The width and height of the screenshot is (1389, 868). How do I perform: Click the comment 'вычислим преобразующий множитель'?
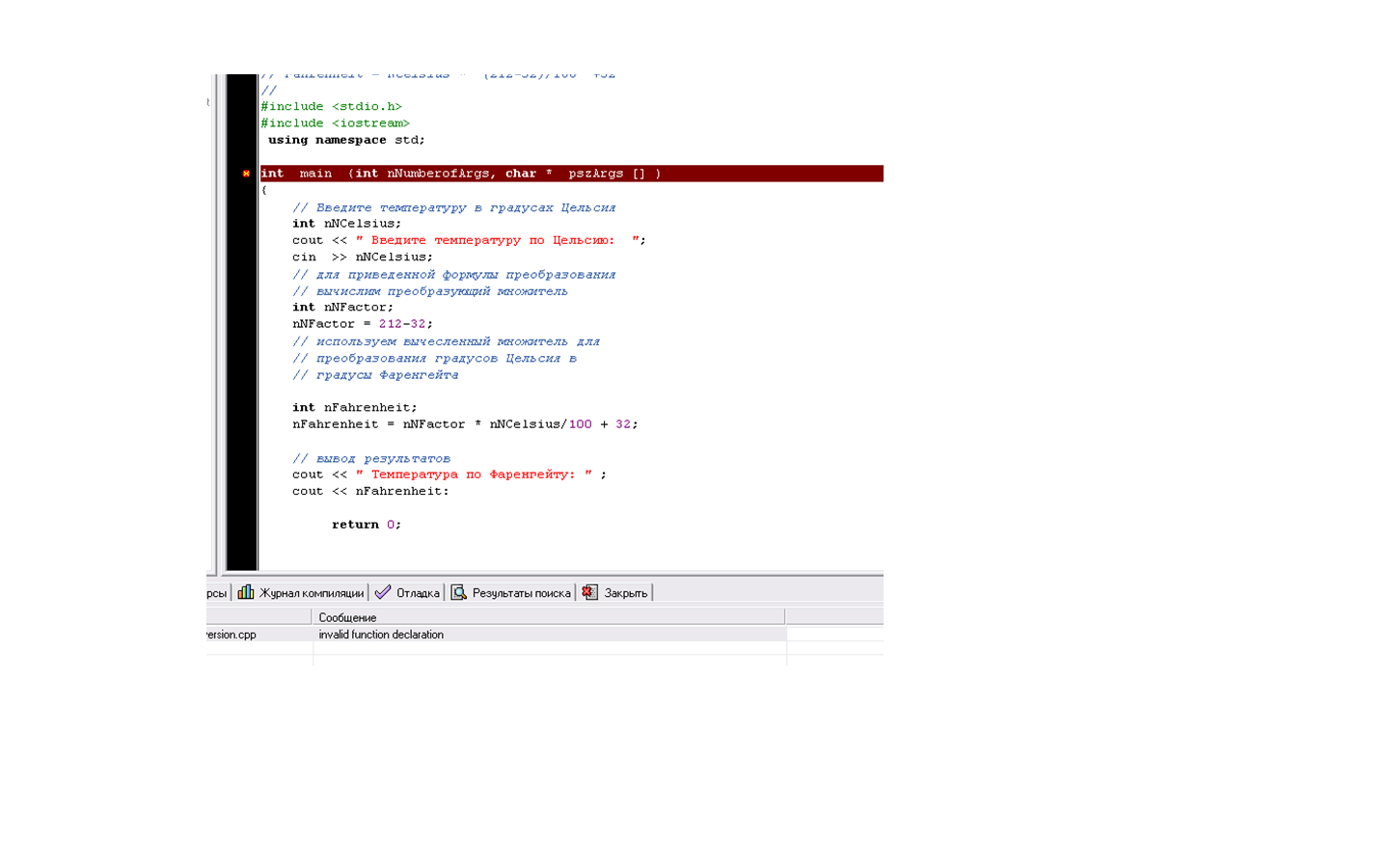(x=430, y=291)
